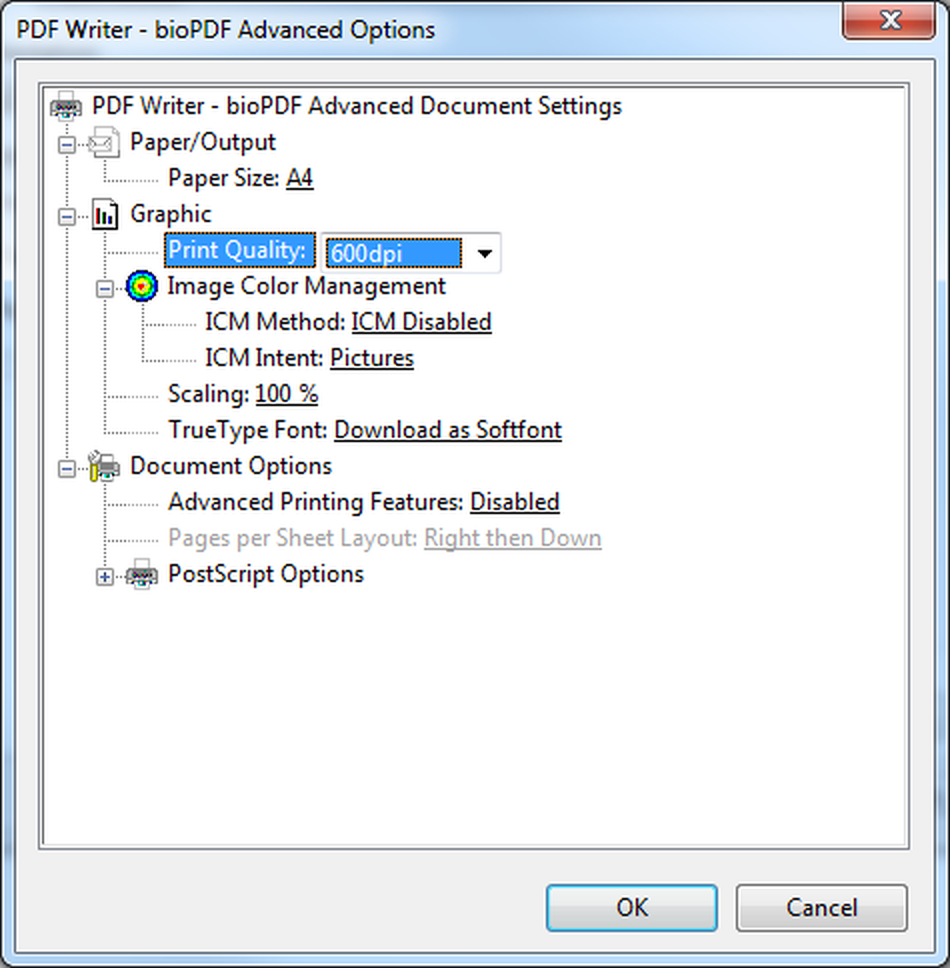Select the Paper/Output tree label

tap(202, 143)
